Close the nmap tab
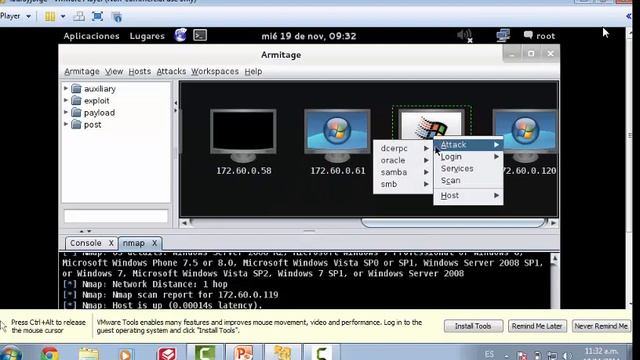Viewport: 640px width, 360px height. click(x=155, y=243)
